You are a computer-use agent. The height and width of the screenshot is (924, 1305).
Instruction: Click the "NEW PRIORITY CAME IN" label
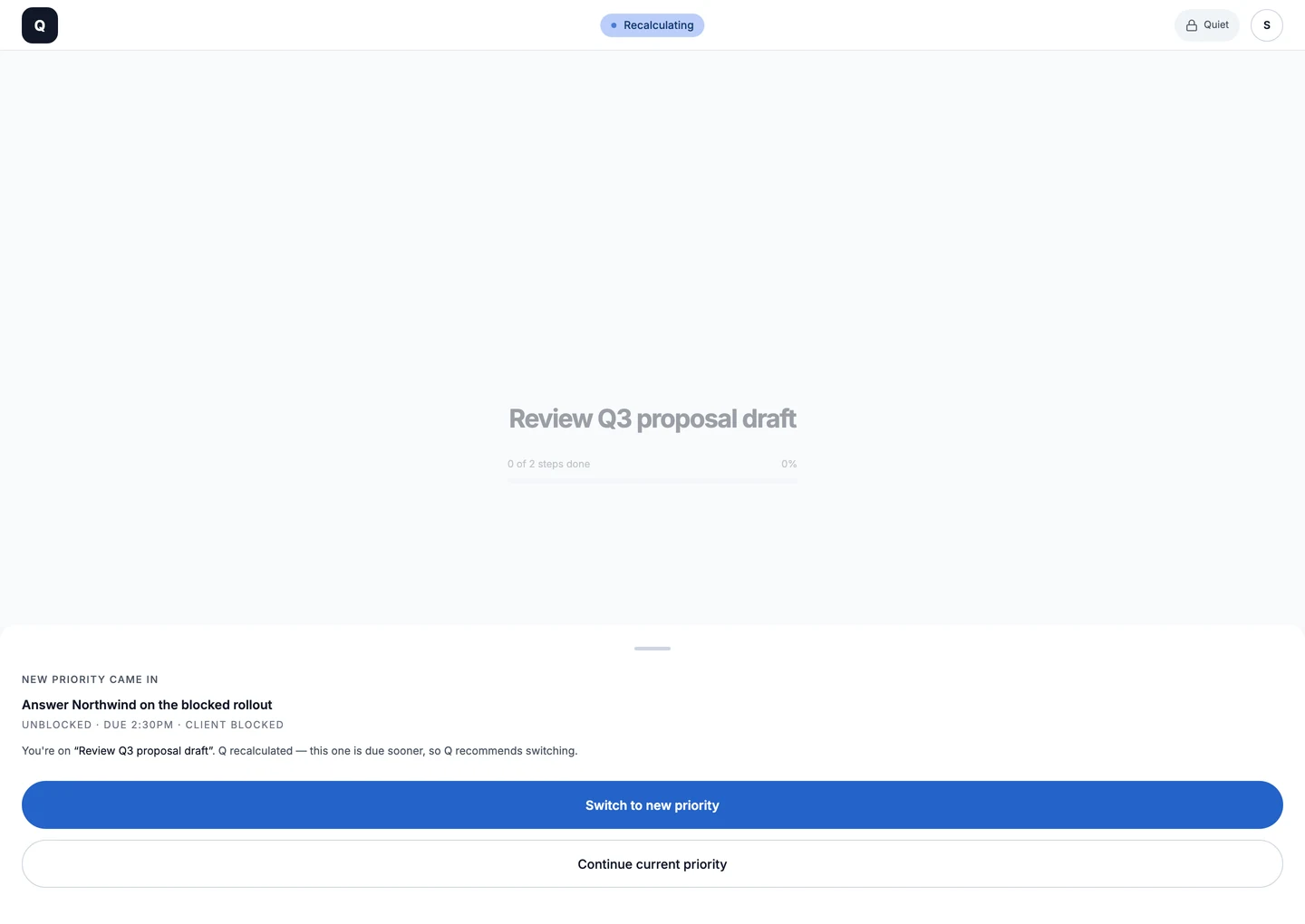coord(90,679)
